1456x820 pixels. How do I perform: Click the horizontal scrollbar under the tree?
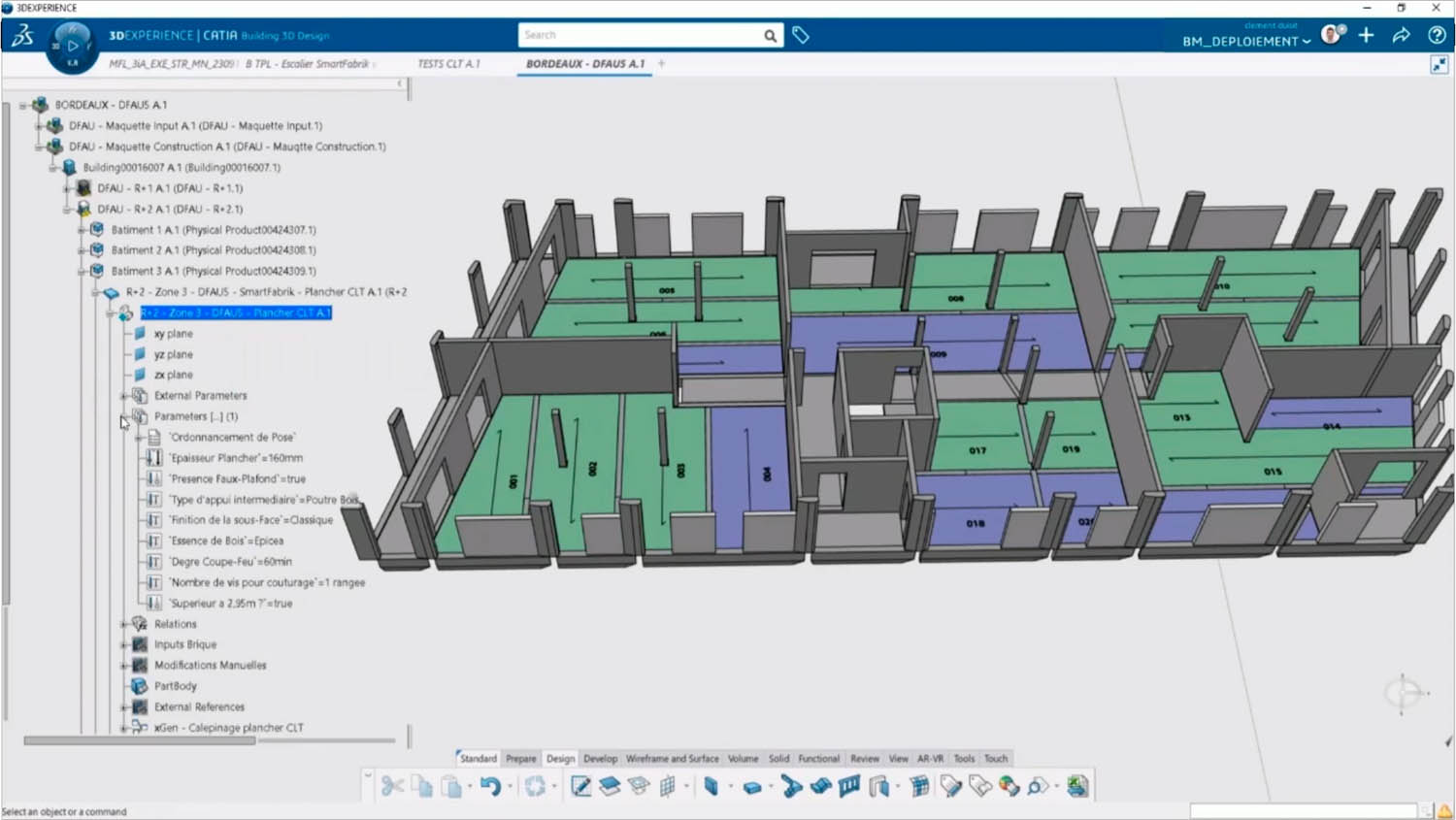[x=140, y=740]
